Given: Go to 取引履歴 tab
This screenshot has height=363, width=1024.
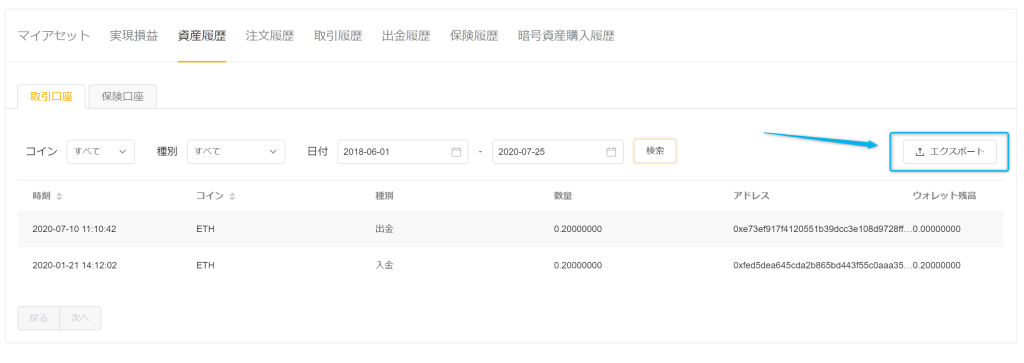Looking at the screenshot, I should coord(338,36).
